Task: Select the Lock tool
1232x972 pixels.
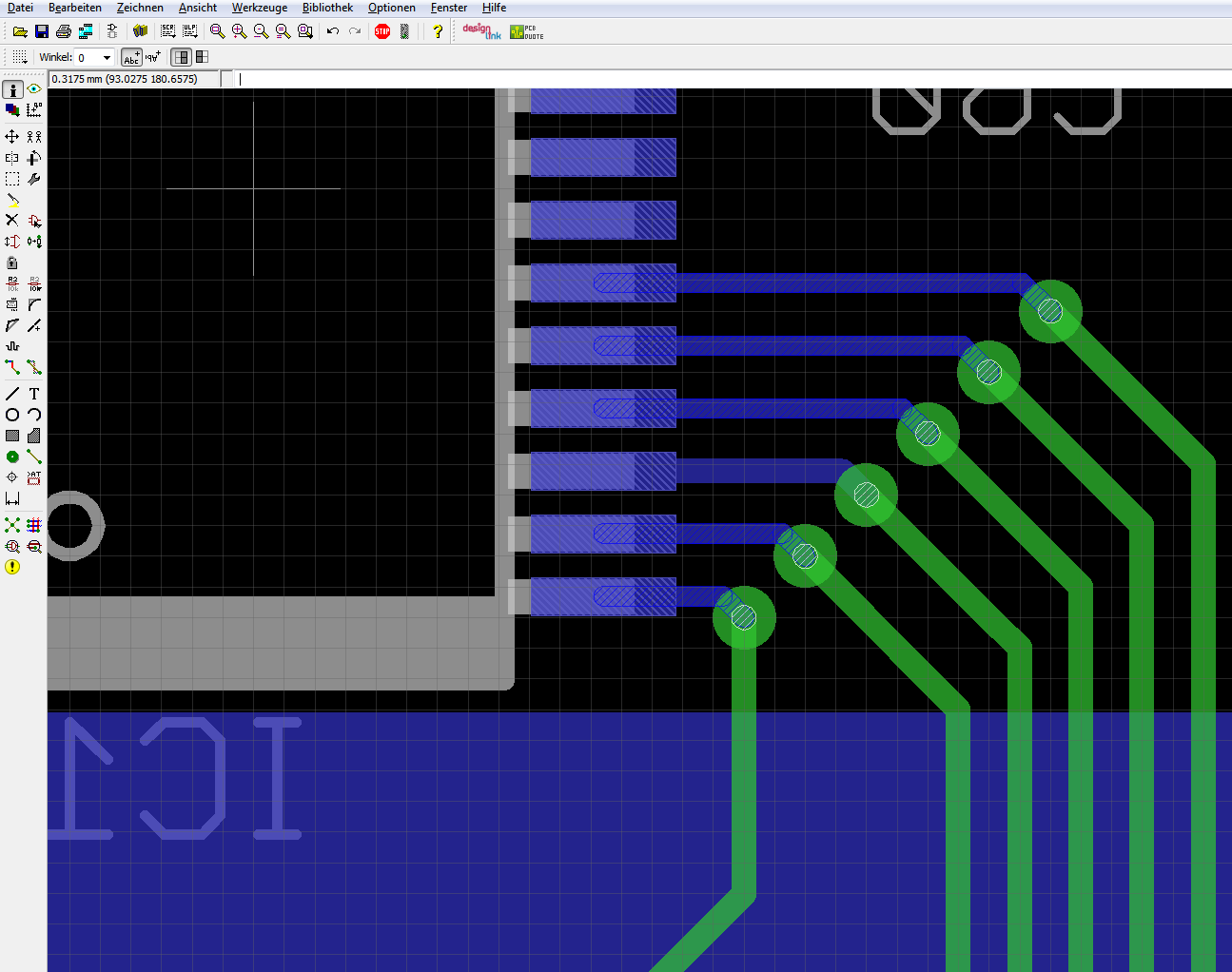Action: [x=12, y=262]
